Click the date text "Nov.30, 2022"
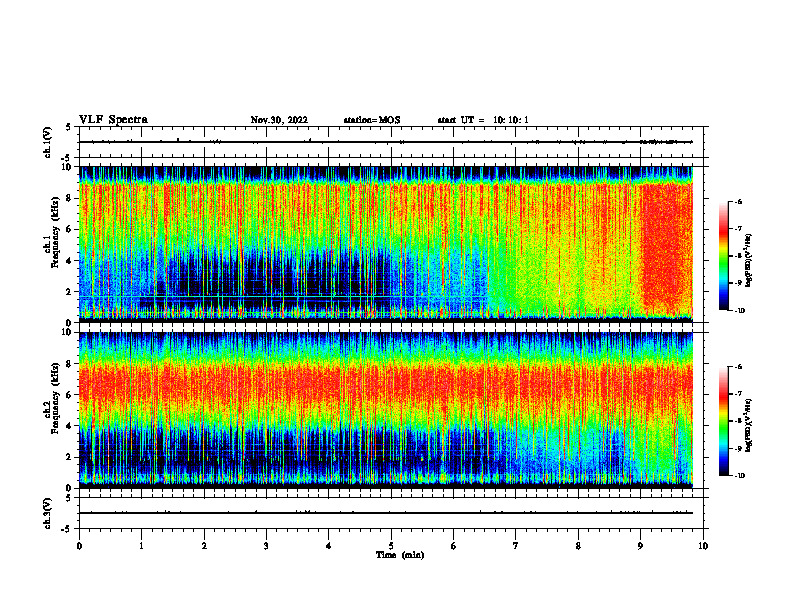The image size is (792, 612). coord(279,120)
